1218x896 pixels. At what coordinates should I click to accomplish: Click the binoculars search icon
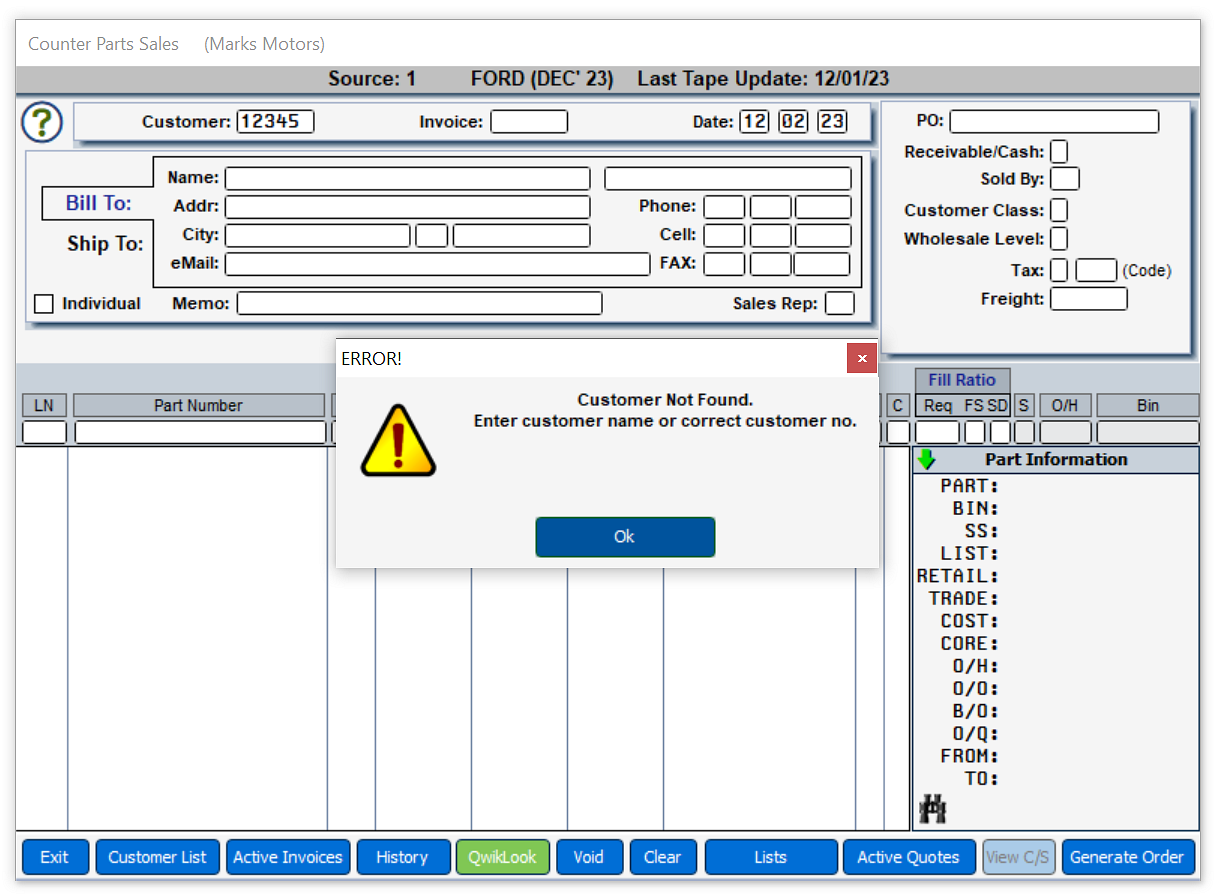click(x=932, y=809)
